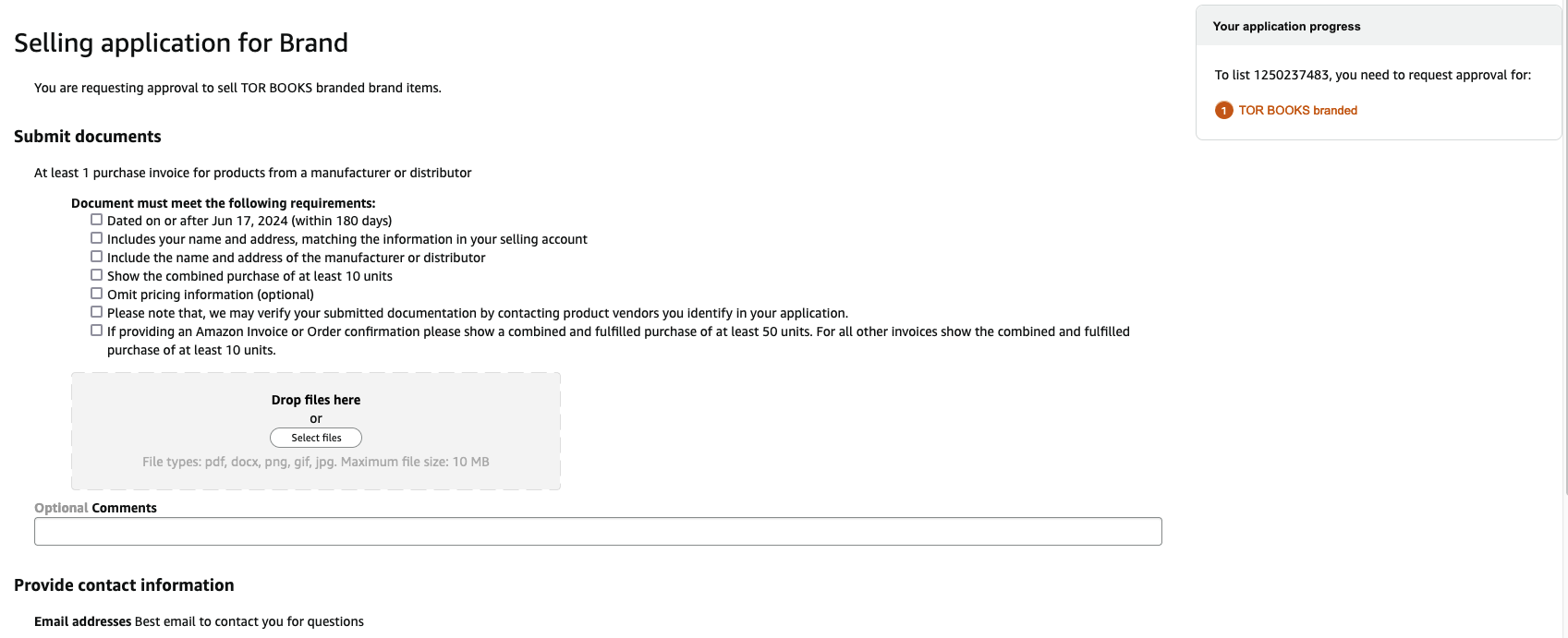Click the Select files button
The width and height of the screenshot is (1568, 638).
pos(316,438)
